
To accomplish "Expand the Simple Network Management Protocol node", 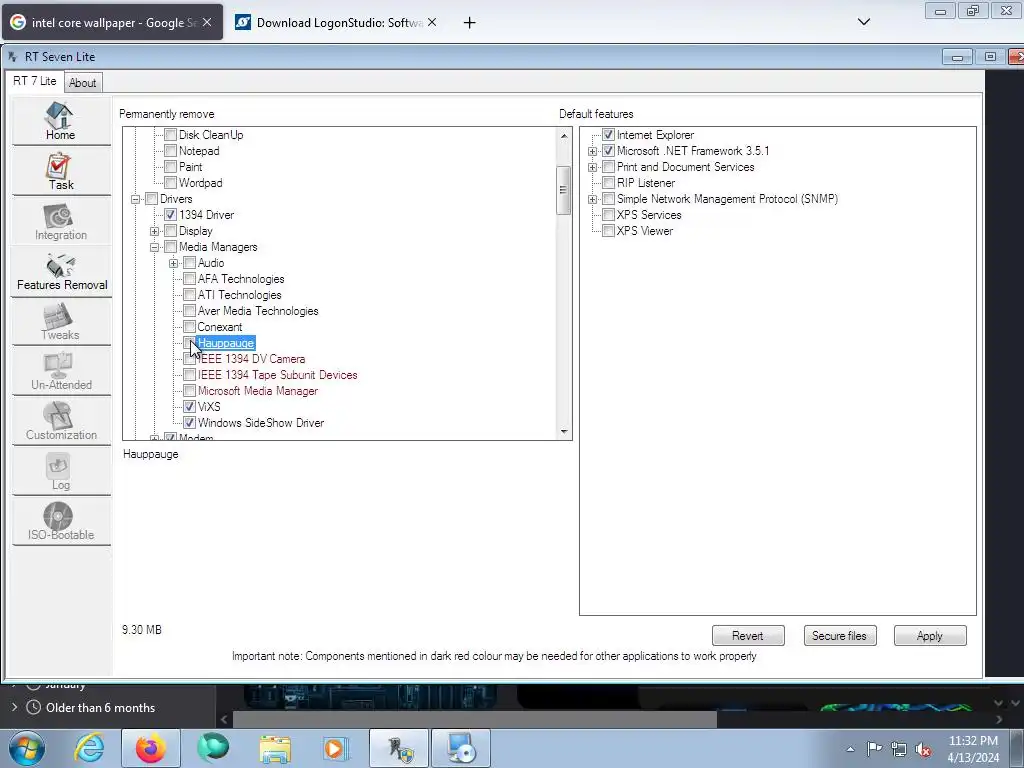I will click(x=592, y=199).
